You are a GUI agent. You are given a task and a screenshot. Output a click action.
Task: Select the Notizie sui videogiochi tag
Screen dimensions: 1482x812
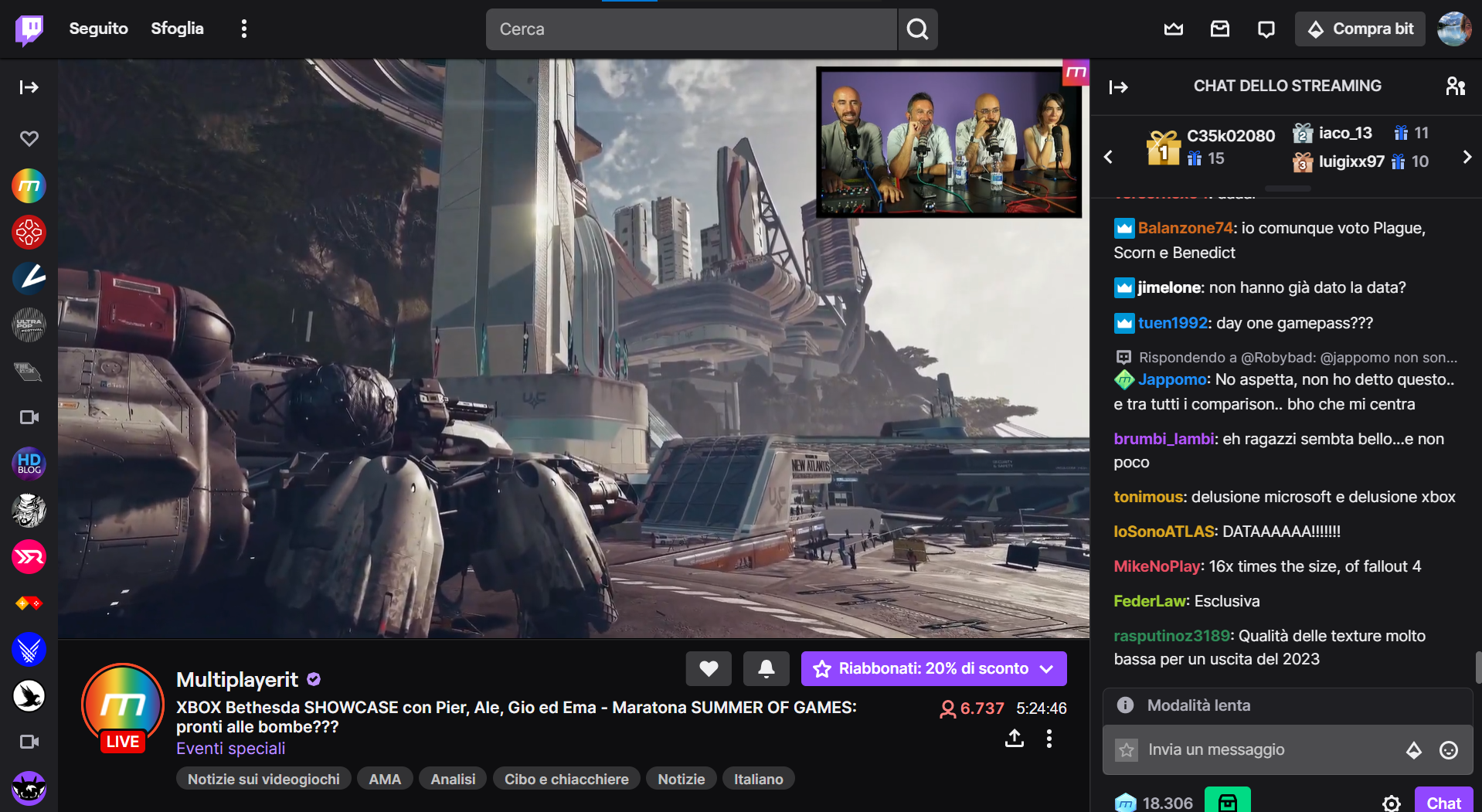coord(263,779)
